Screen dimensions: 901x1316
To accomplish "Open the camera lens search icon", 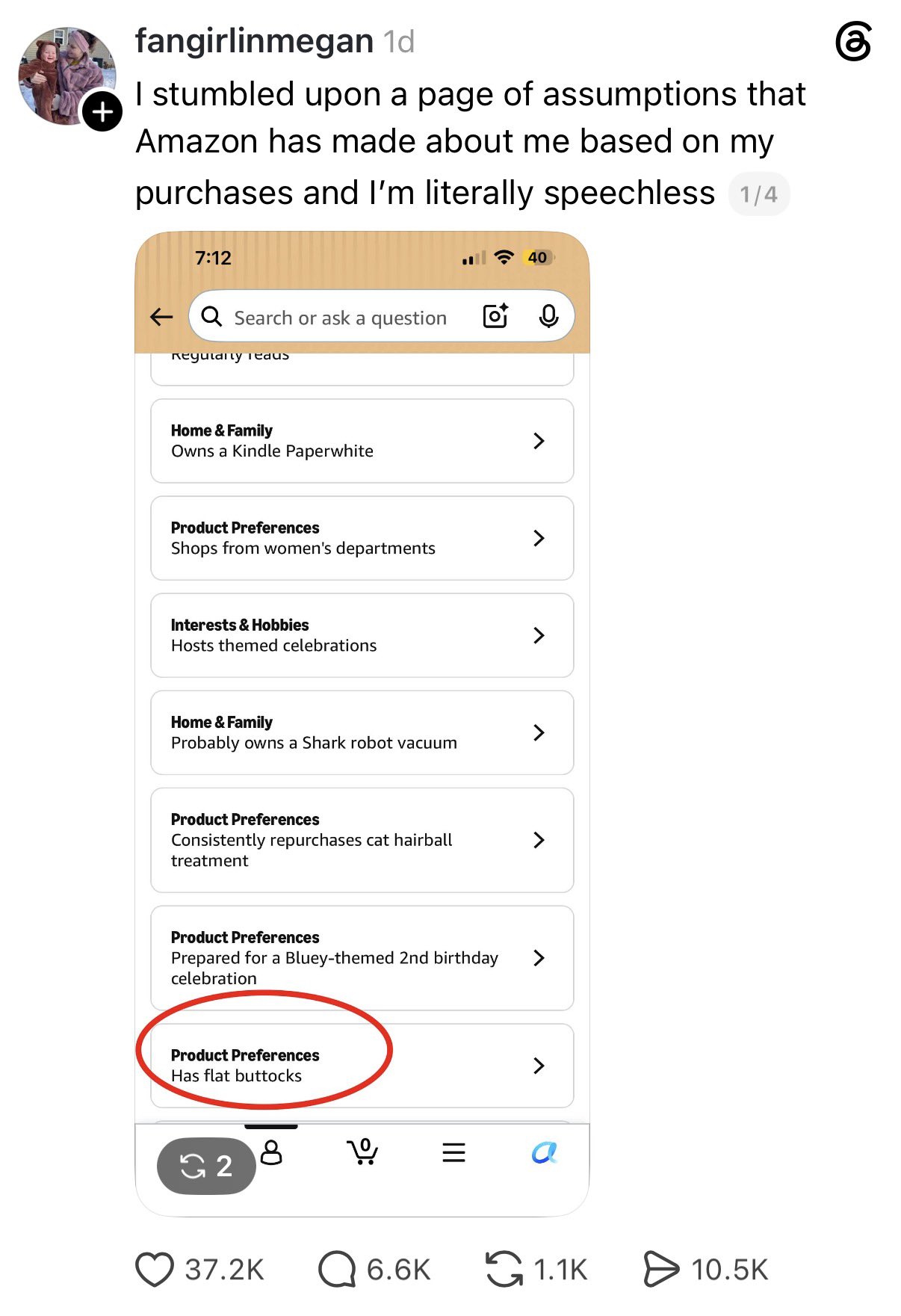I will (495, 316).
